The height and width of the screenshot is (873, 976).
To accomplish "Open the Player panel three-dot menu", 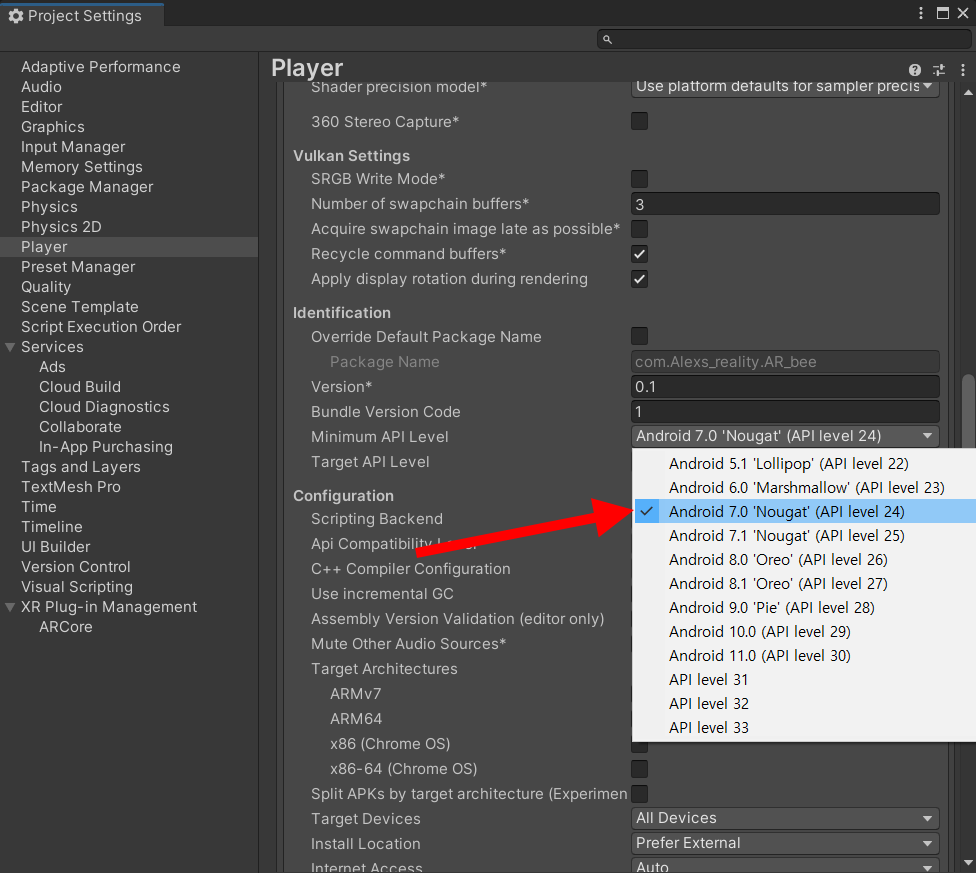I will click(x=962, y=70).
